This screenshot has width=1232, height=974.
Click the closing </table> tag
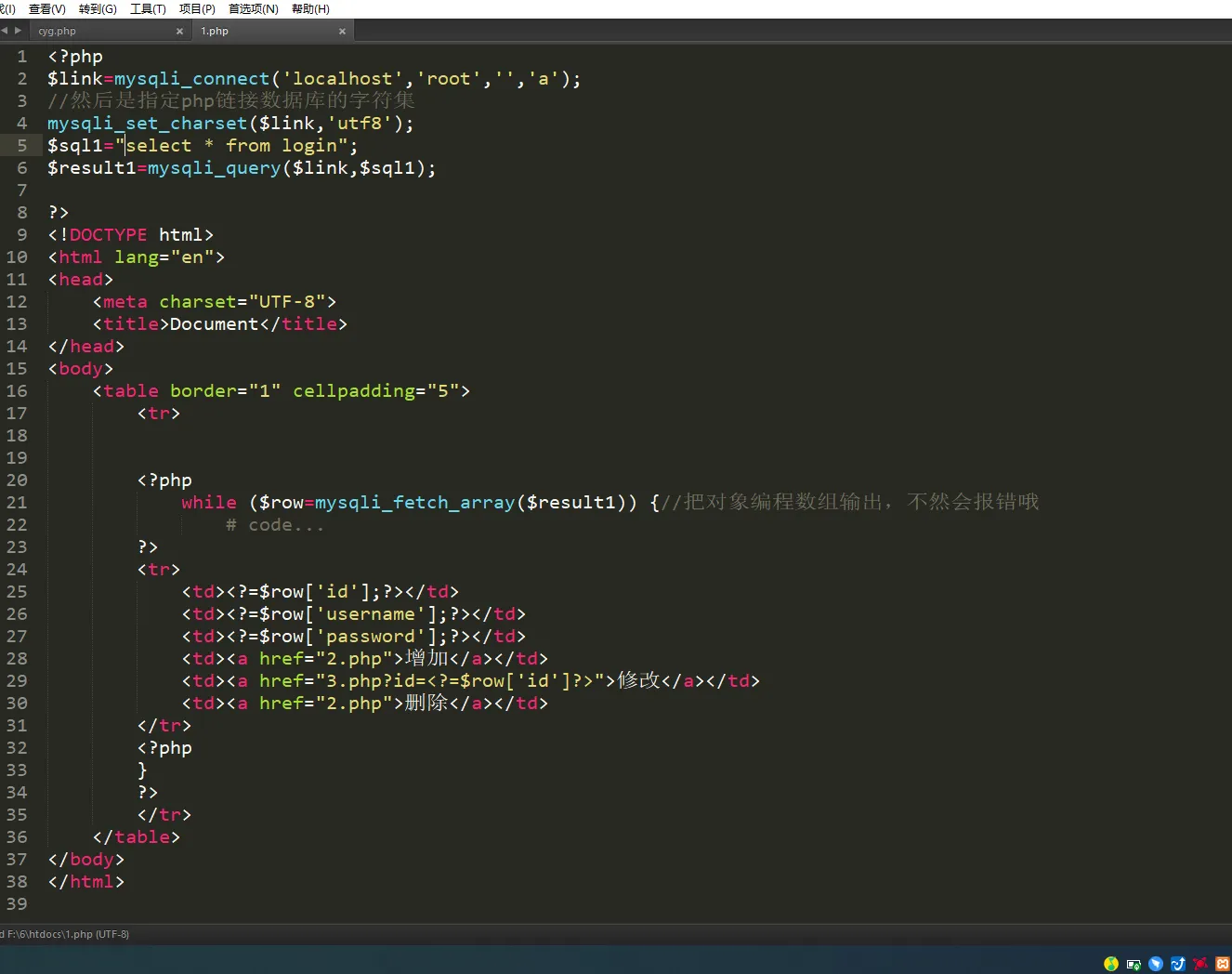137,837
